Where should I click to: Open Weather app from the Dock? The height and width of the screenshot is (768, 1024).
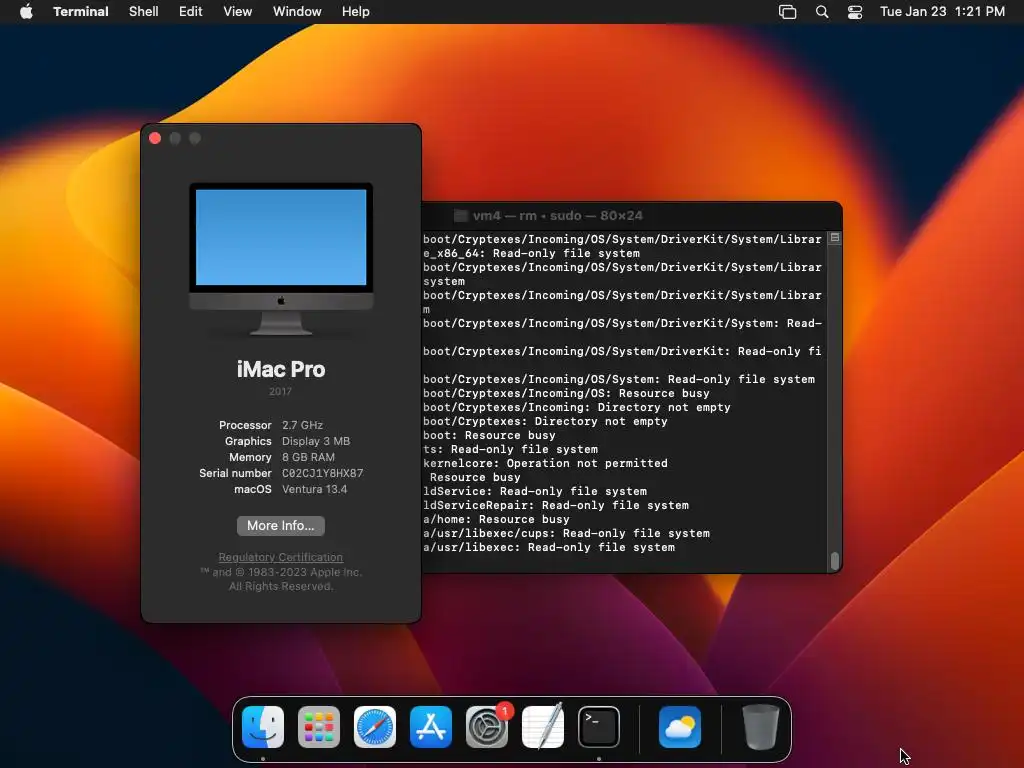coord(680,727)
